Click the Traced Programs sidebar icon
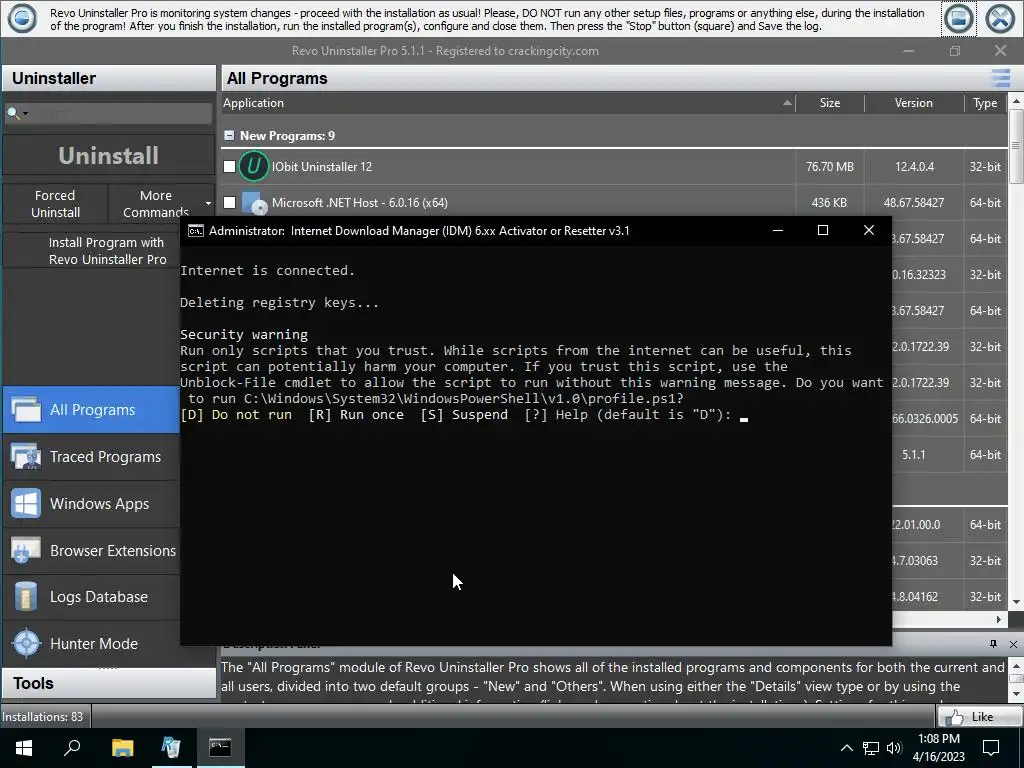Screen dimensions: 1024x768 26,456
